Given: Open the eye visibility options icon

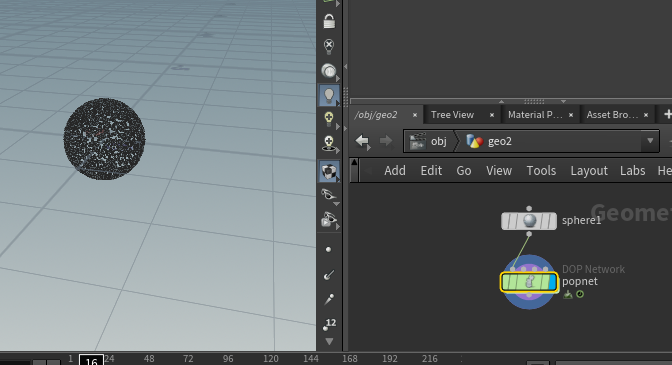Looking at the screenshot, I should [329, 195].
